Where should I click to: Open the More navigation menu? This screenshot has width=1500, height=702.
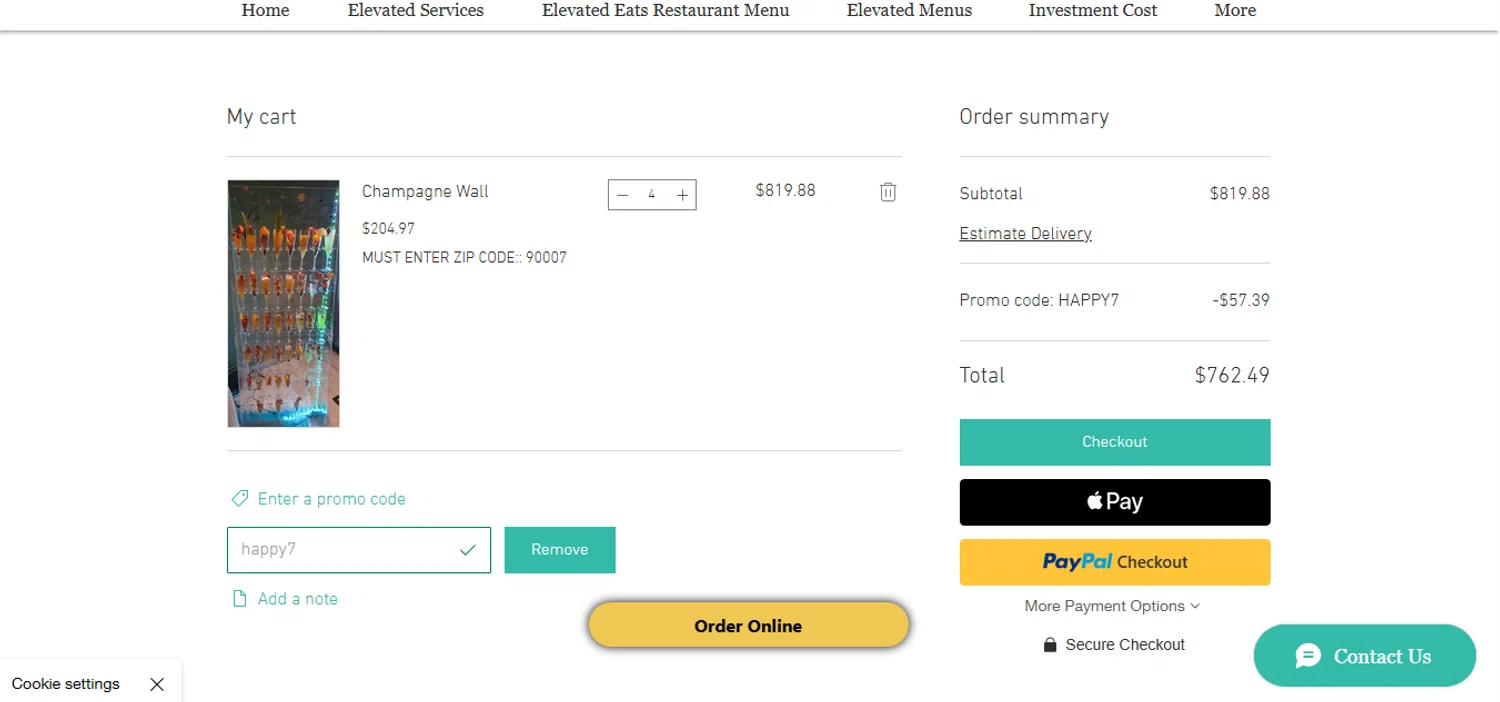click(1235, 11)
